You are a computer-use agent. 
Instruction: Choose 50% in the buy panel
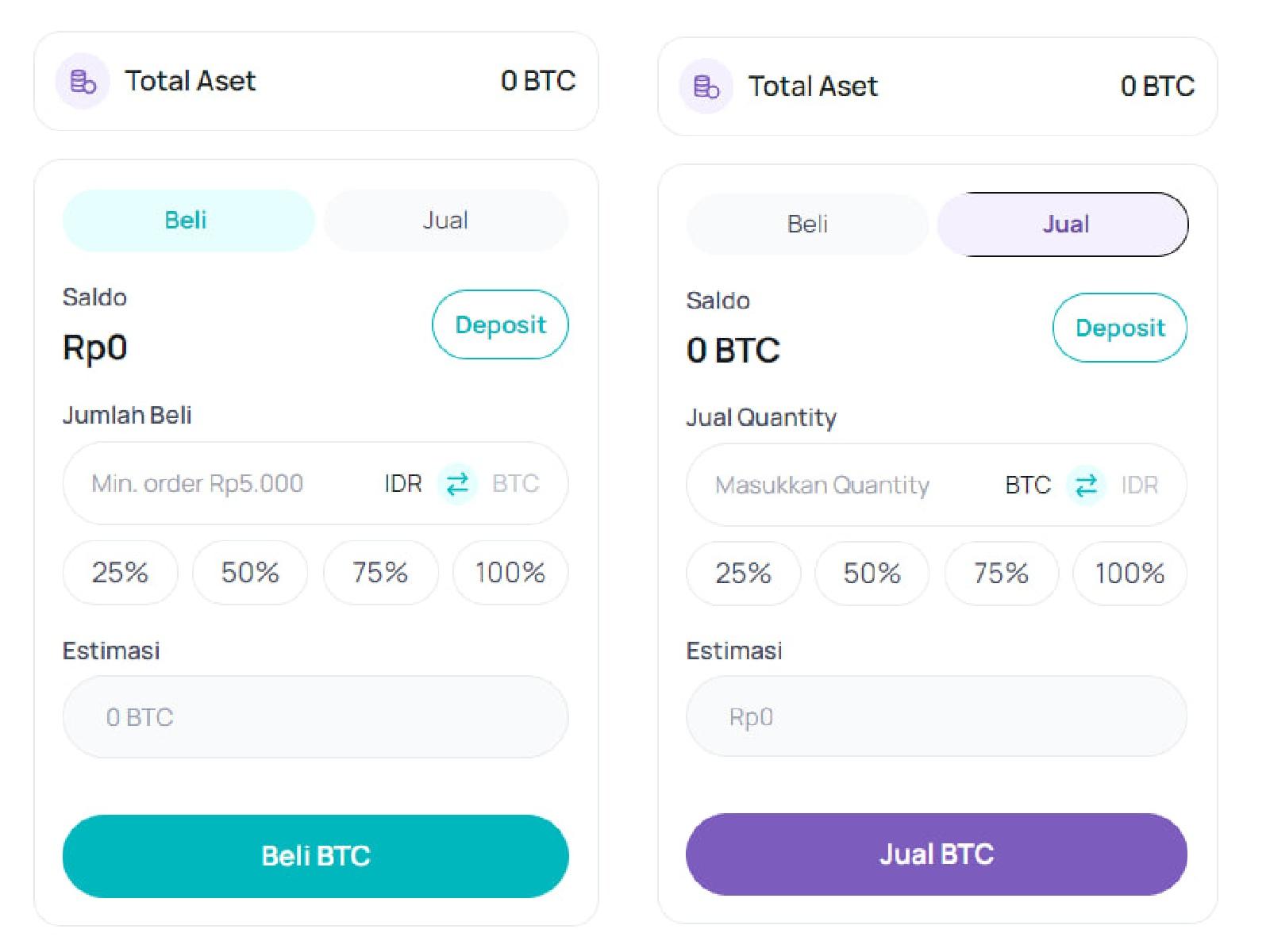(x=250, y=572)
